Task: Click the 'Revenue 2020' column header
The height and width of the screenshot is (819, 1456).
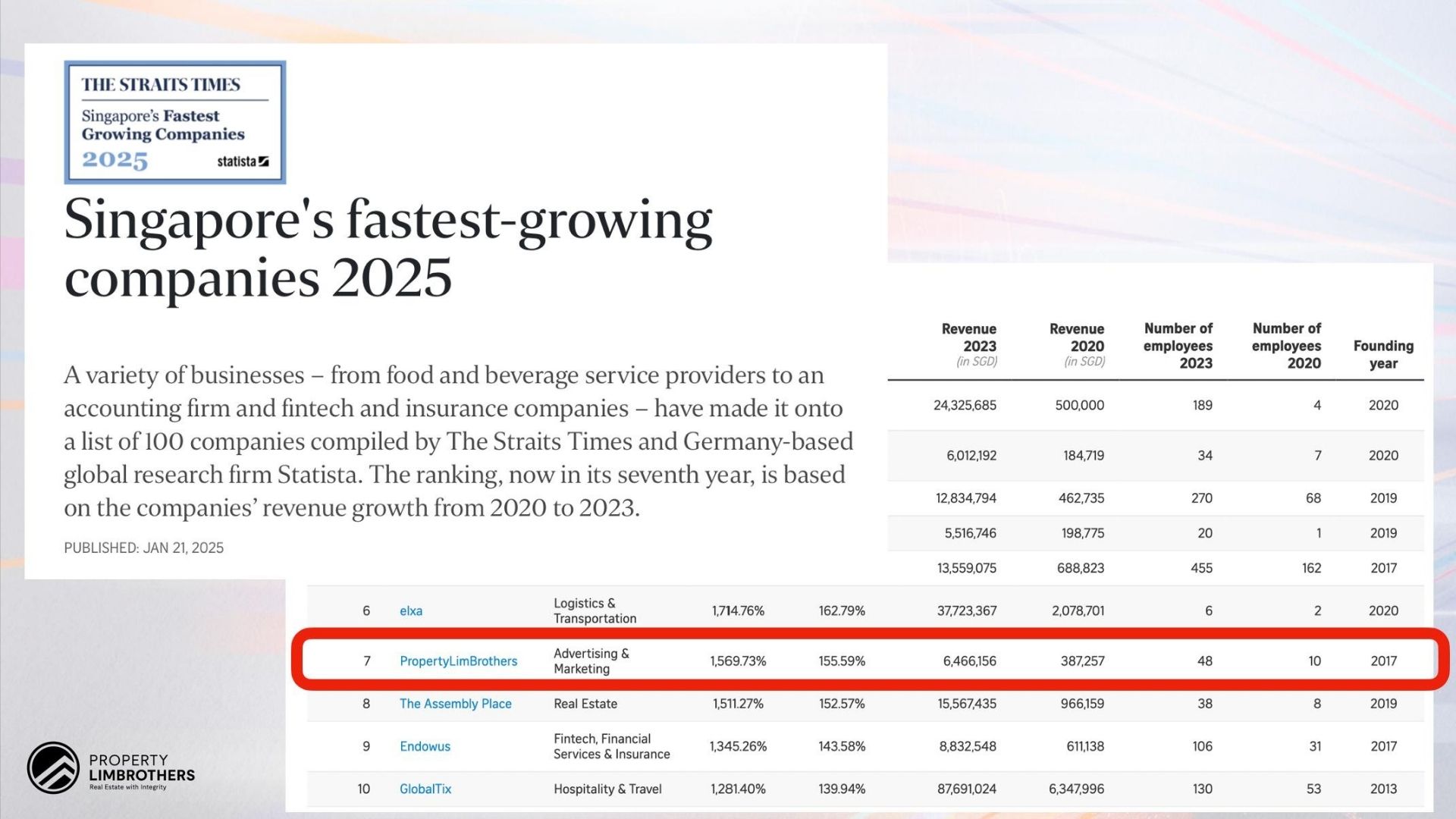Action: tap(1077, 346)
